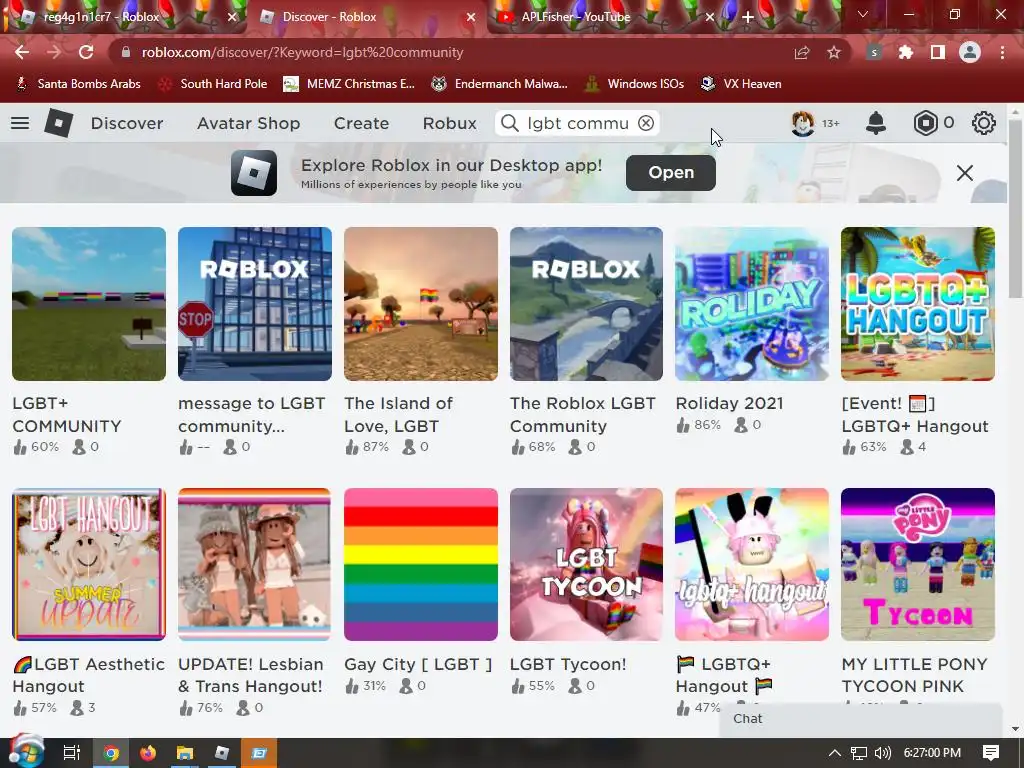Click the Roliday 2021 title text
The width and height of the screenshot is (1024, 768).
point(729,404)
